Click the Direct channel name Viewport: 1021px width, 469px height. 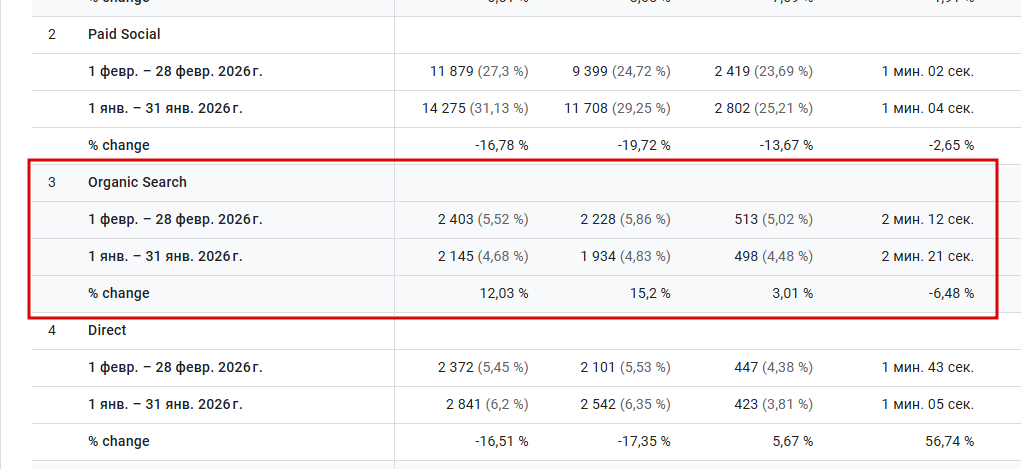[107, 330]
